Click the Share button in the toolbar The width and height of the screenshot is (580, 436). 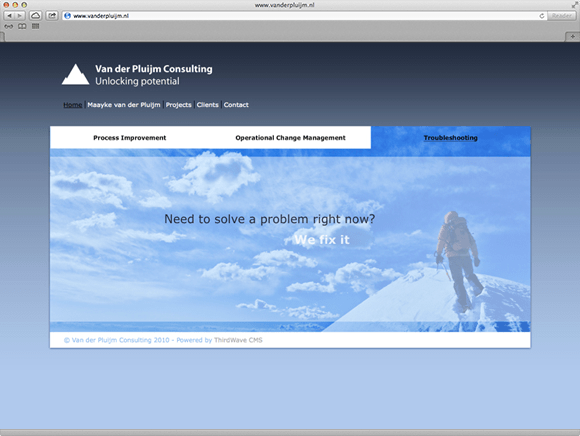(52, 16)
